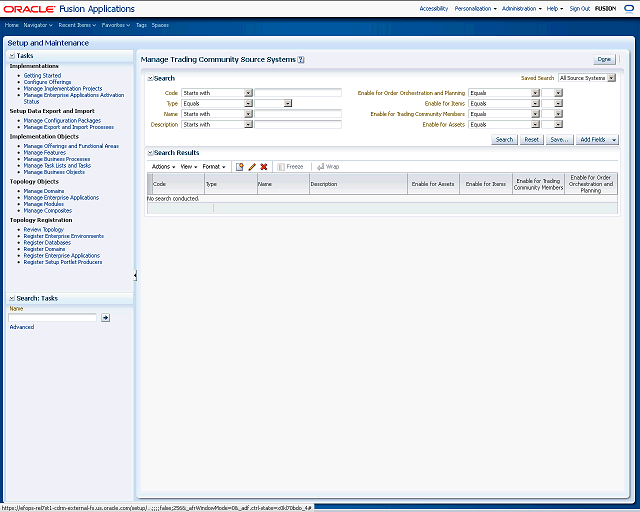Viewport: 640px width, 512px height.
Task: Collapse the Search section
Action: (149, 78)
